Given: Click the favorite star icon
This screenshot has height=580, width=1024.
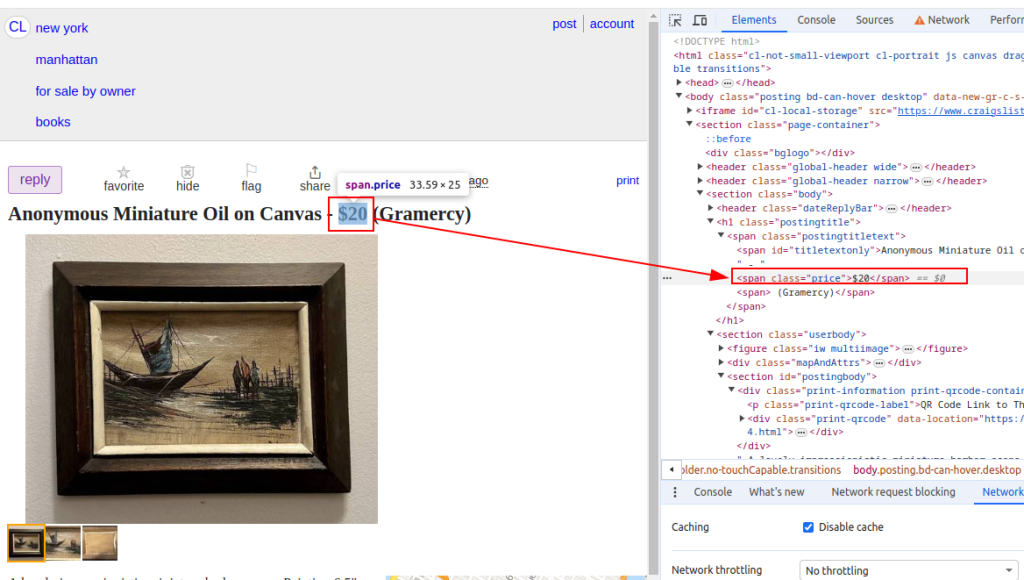Looking at the screenshot, I should pyautogui.click(x=123, y=172).
